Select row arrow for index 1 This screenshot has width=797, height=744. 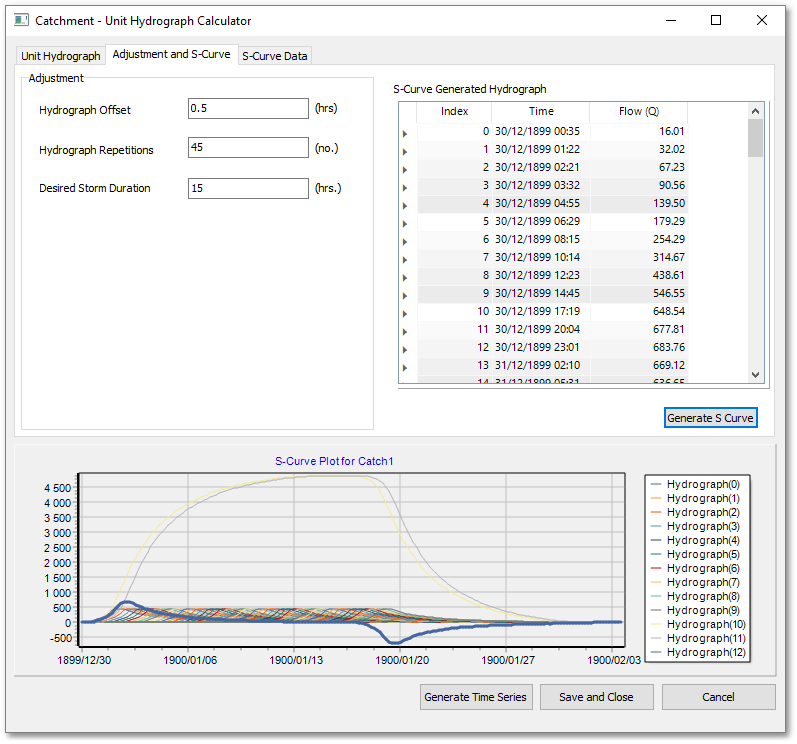405,152
